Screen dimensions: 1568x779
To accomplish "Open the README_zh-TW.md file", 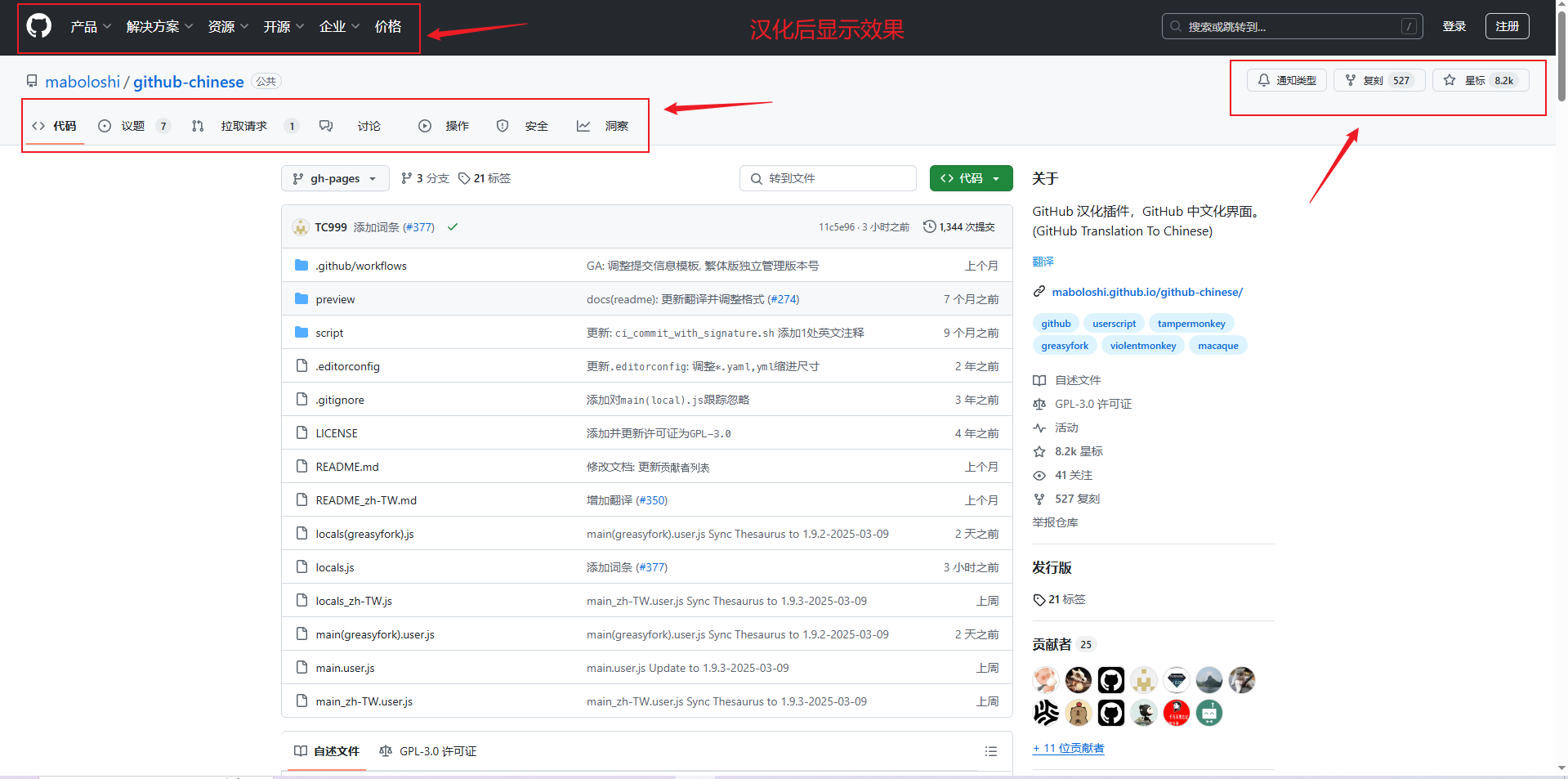I will click(x=366, y=500).
